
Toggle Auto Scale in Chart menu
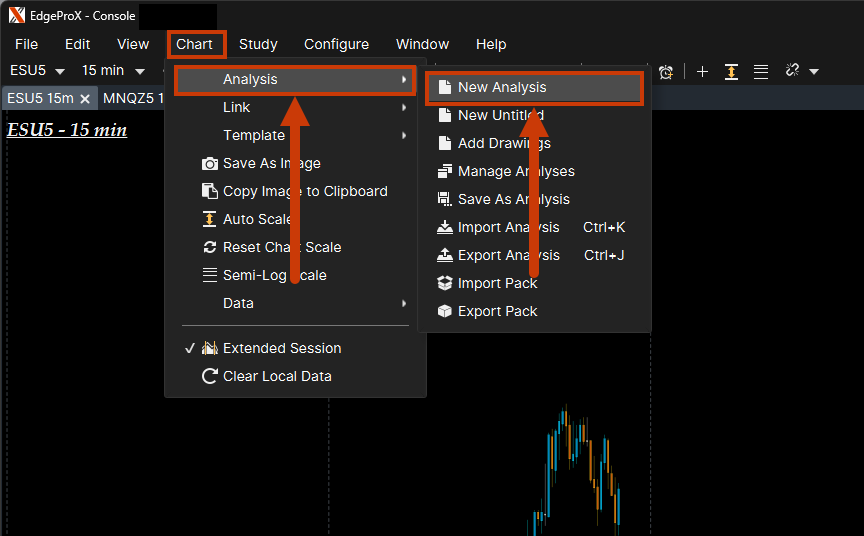(257, 219)
